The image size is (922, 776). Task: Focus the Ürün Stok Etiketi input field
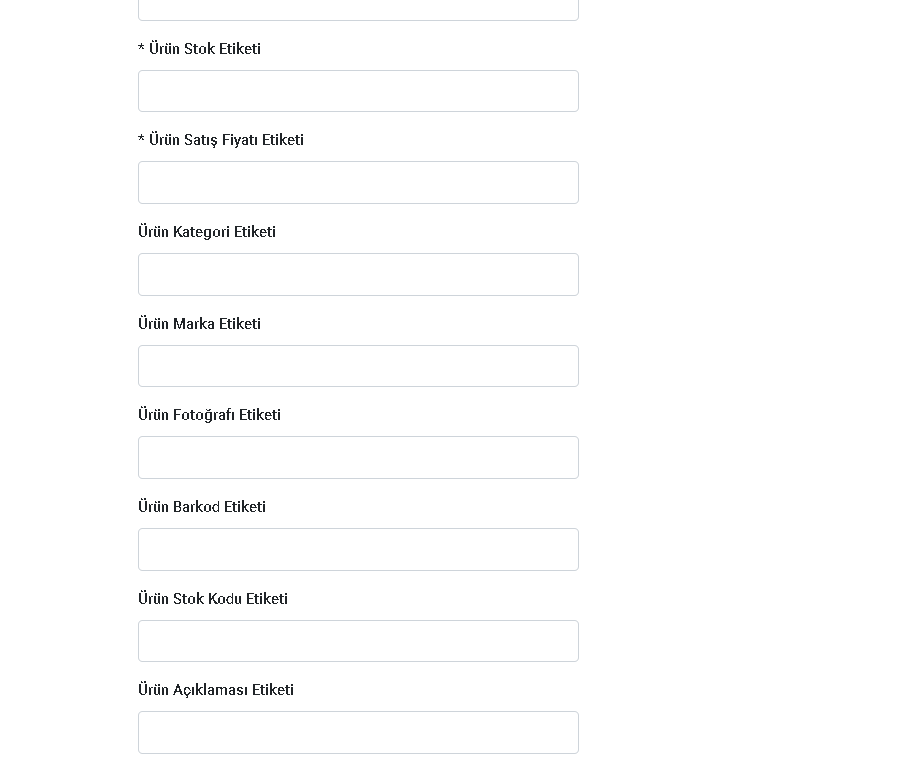[358, 91]
